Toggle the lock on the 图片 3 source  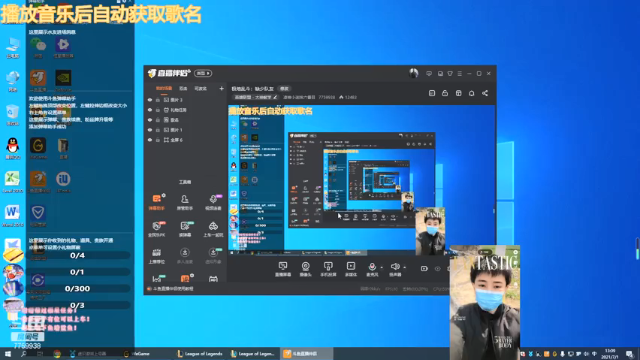point(158,100)
